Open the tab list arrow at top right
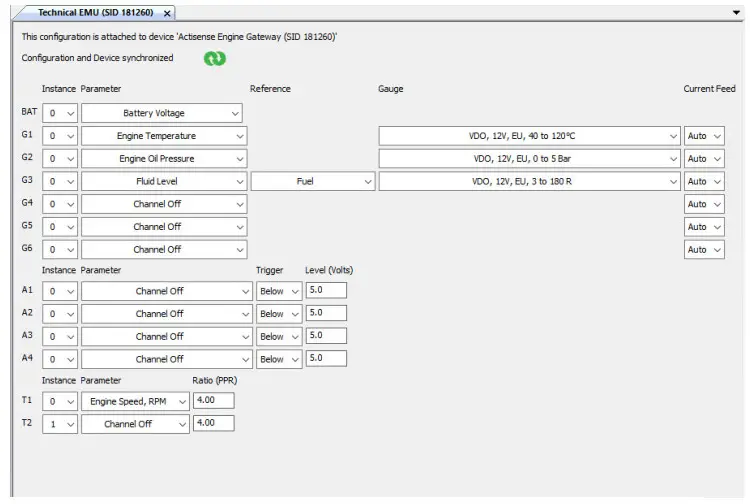The width and height of the screenshot is (750, 504). (x=737, y=12)
